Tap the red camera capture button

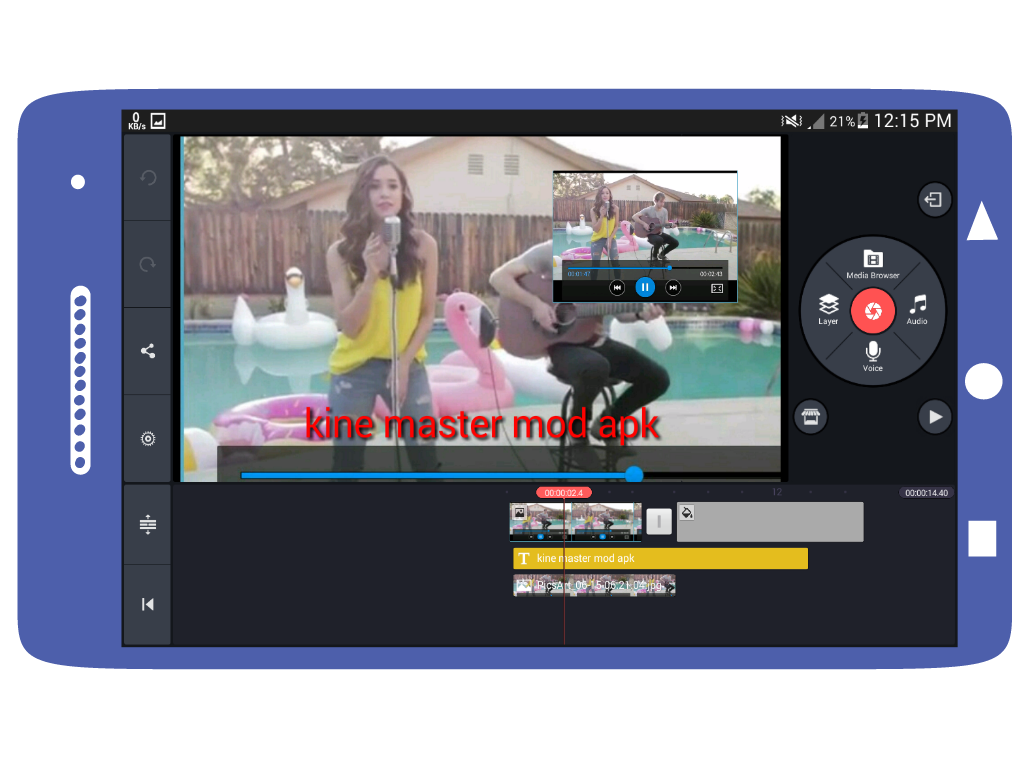point(872,311)
